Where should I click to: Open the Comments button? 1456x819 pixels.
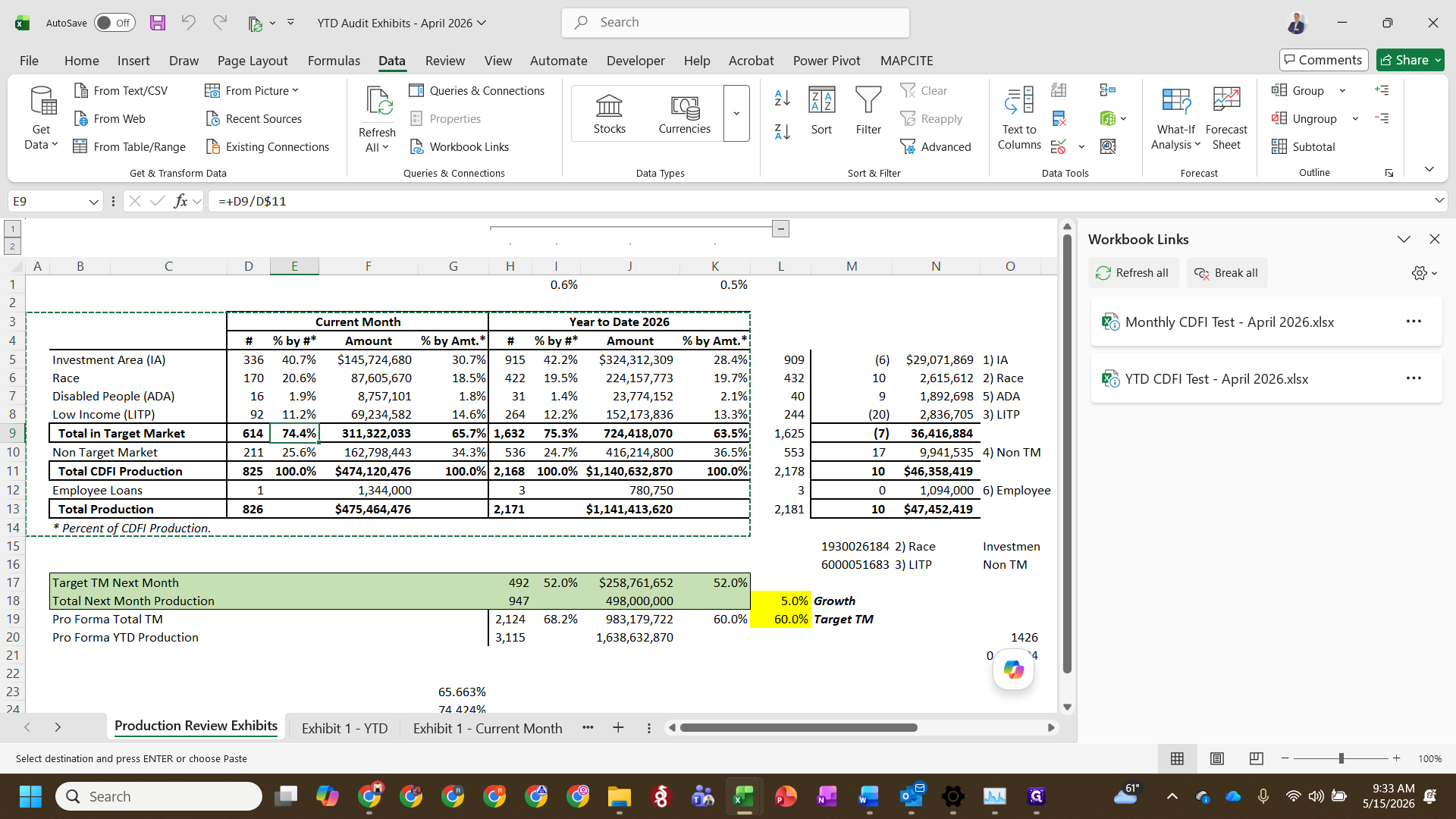(1323, 60)
